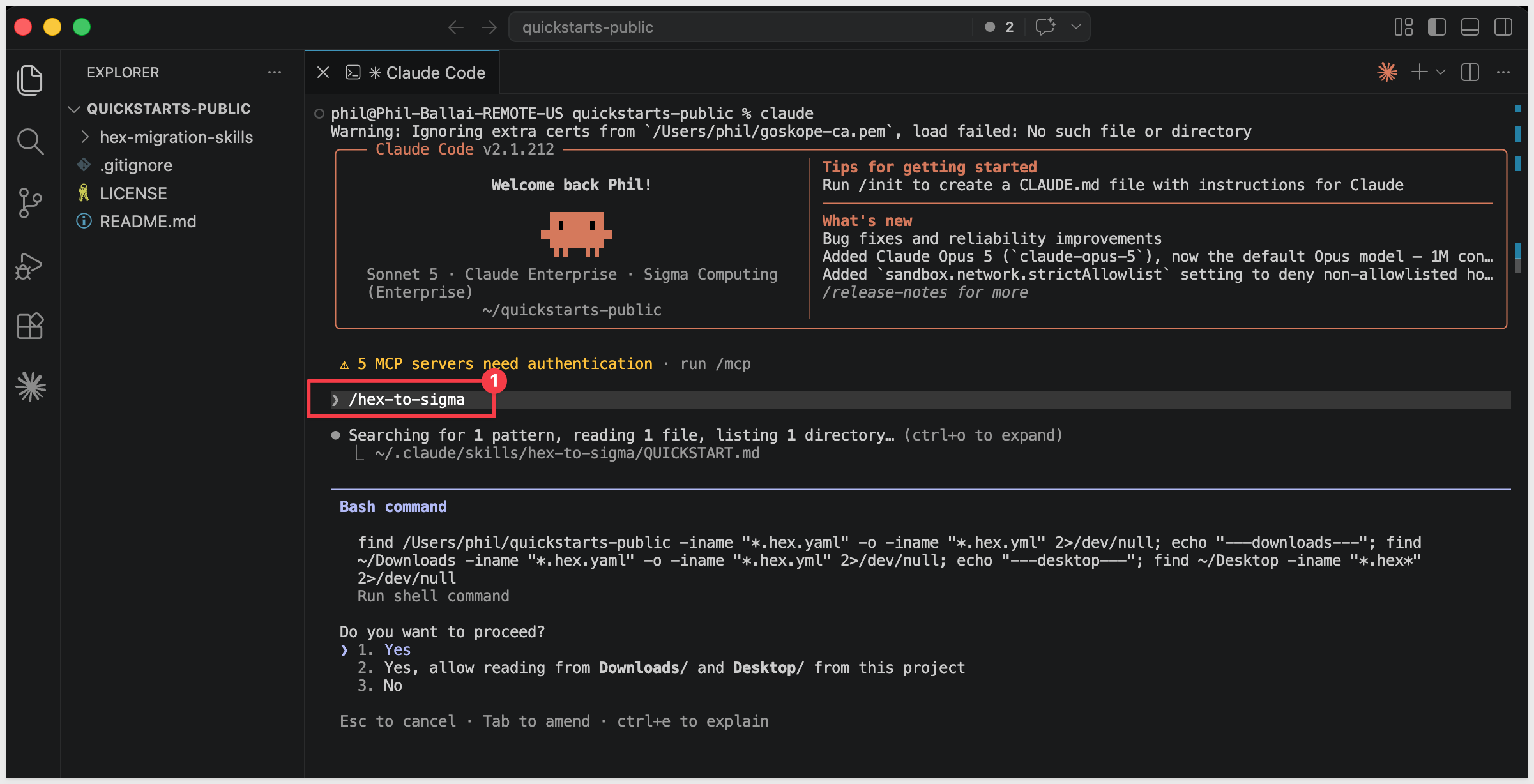Viewport: 1534px width, 784px height.
Task: Click the terminal icon on Claude Code tab
Action: (353, 72)
